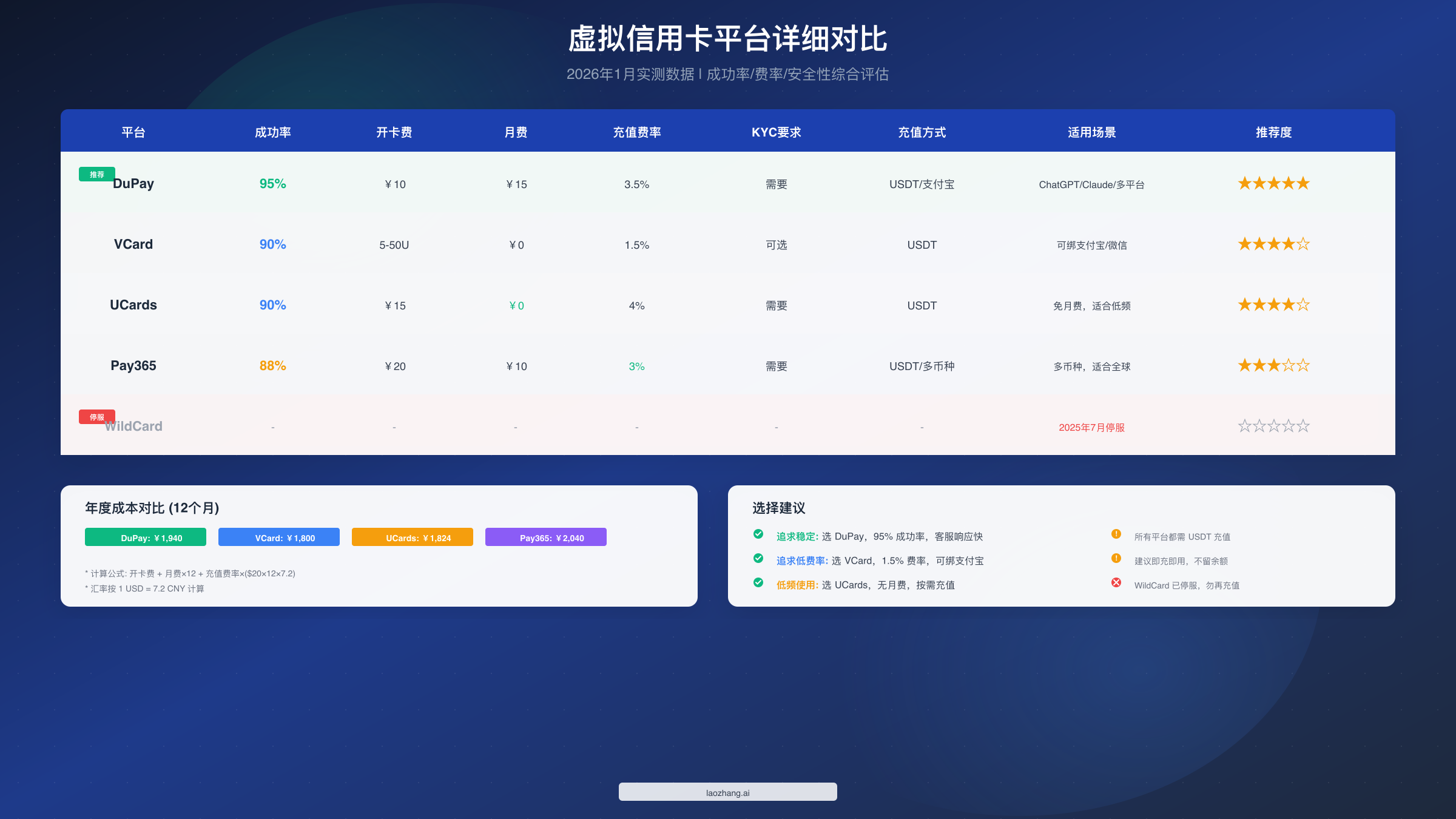Select the 成功率 column header
The image size is (1456, 819).
[272, 132]
